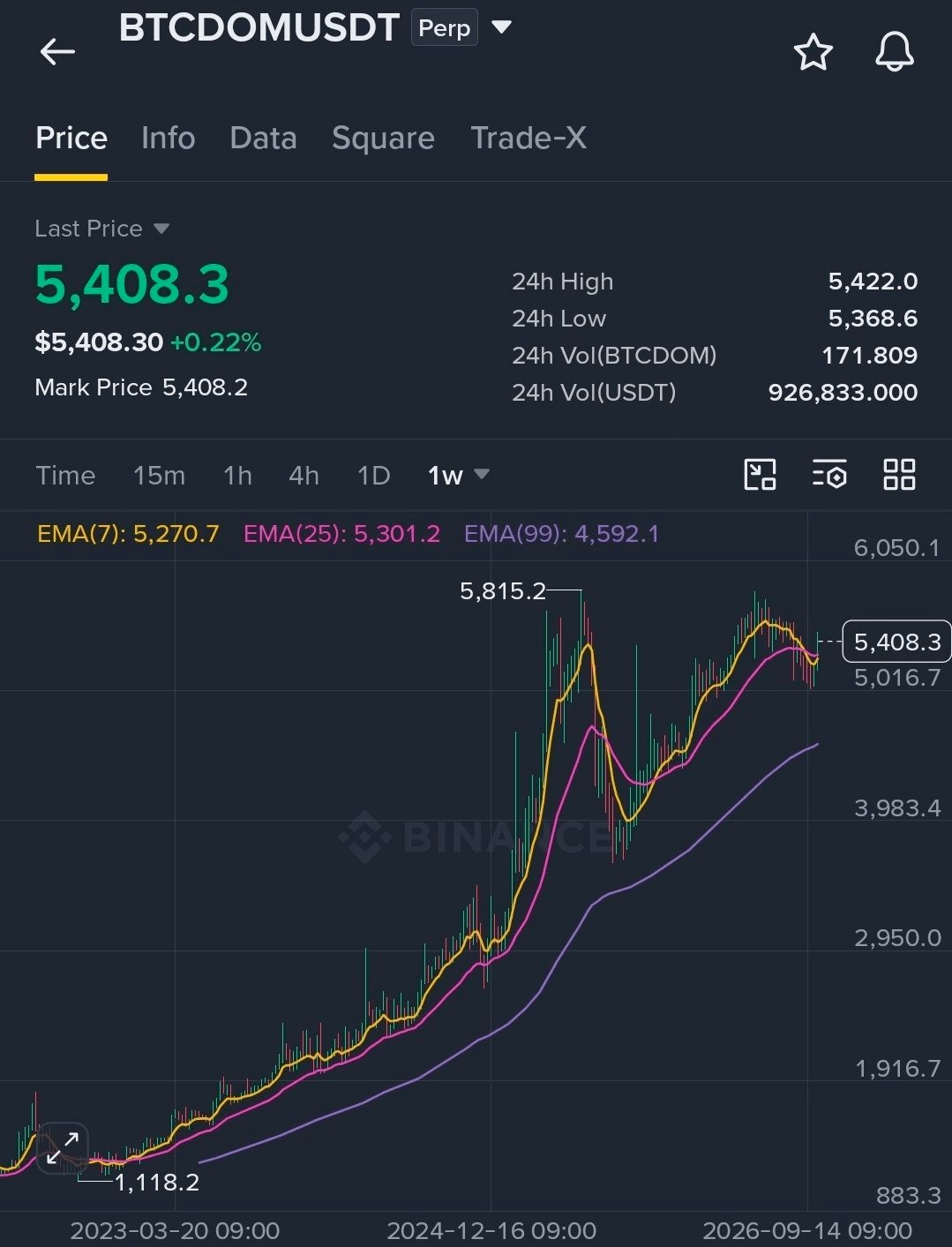Viewport: 952px width, 1247px height.
Task: Select the 1D interval
Action: [373, 476]
